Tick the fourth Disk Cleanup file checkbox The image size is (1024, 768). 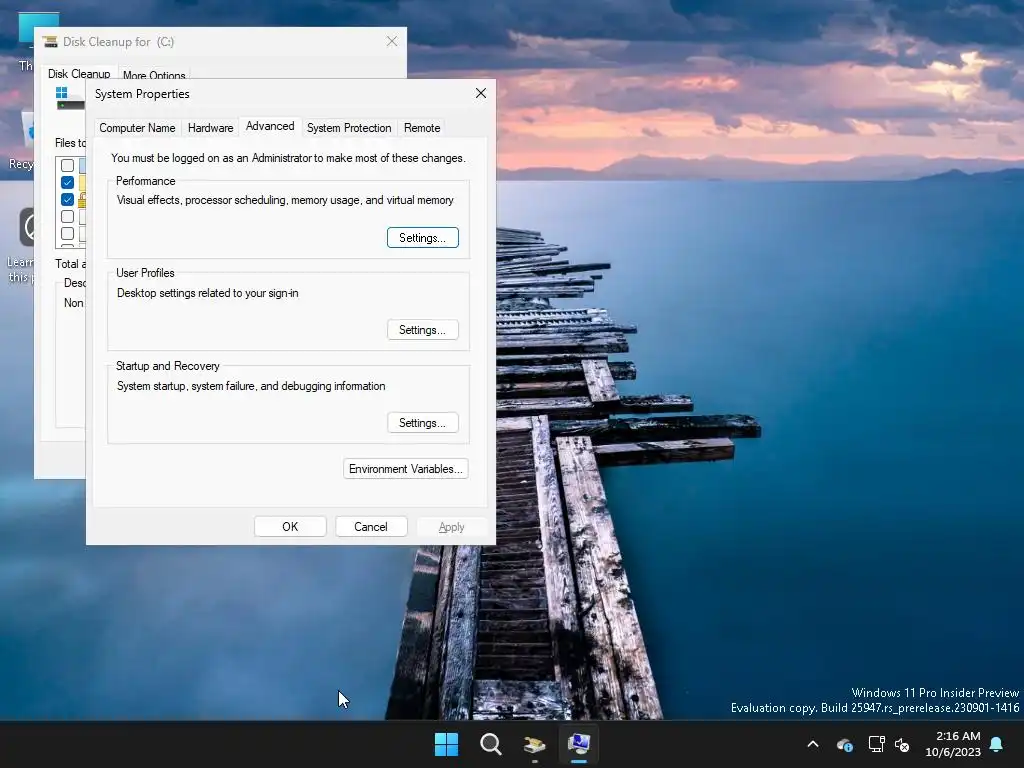[67, 216]
